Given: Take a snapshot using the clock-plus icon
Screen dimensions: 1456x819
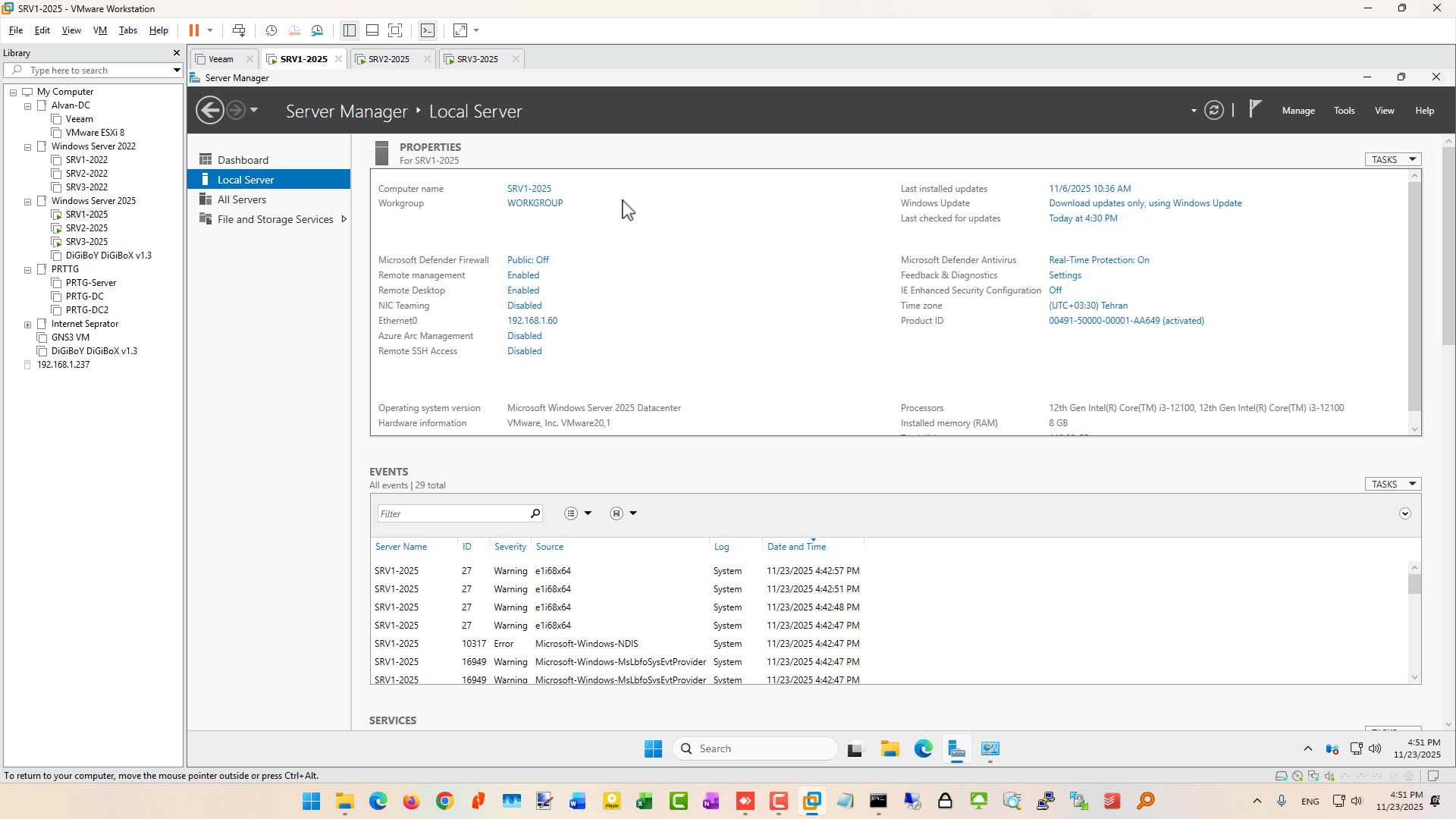Looking at the screenshot, I should [271, 30].
